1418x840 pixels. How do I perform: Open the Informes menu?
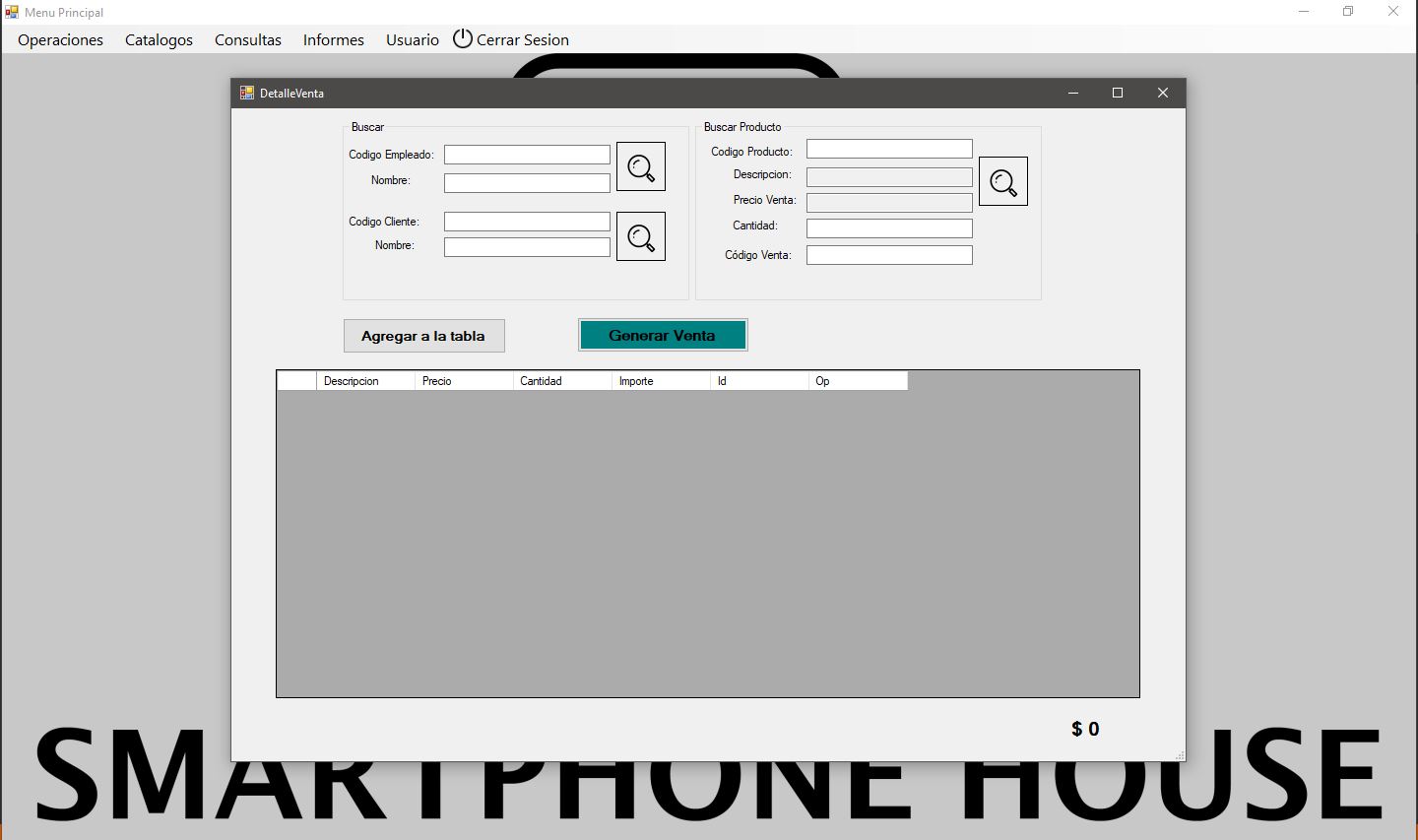coord(334,39)
